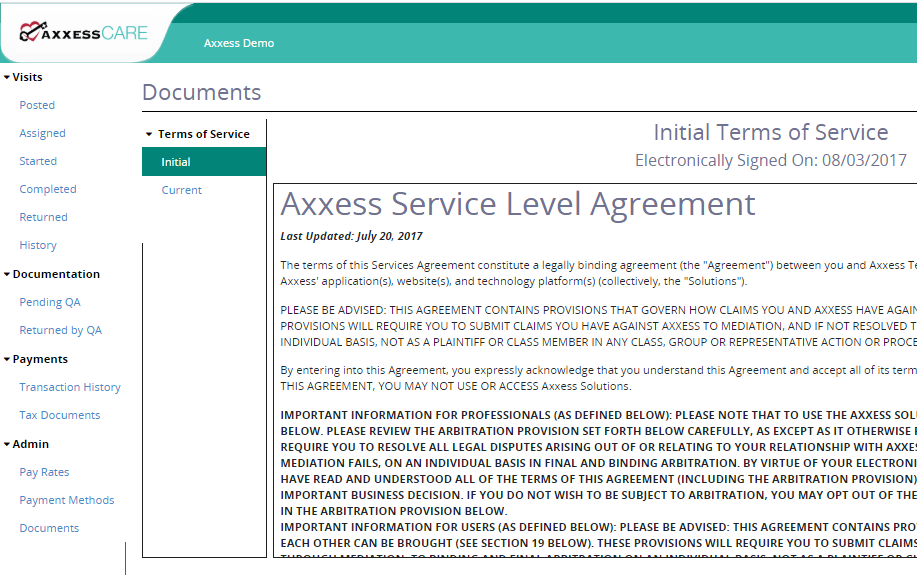
Task: Click the Payments section heading
Action: pos(40,359)
